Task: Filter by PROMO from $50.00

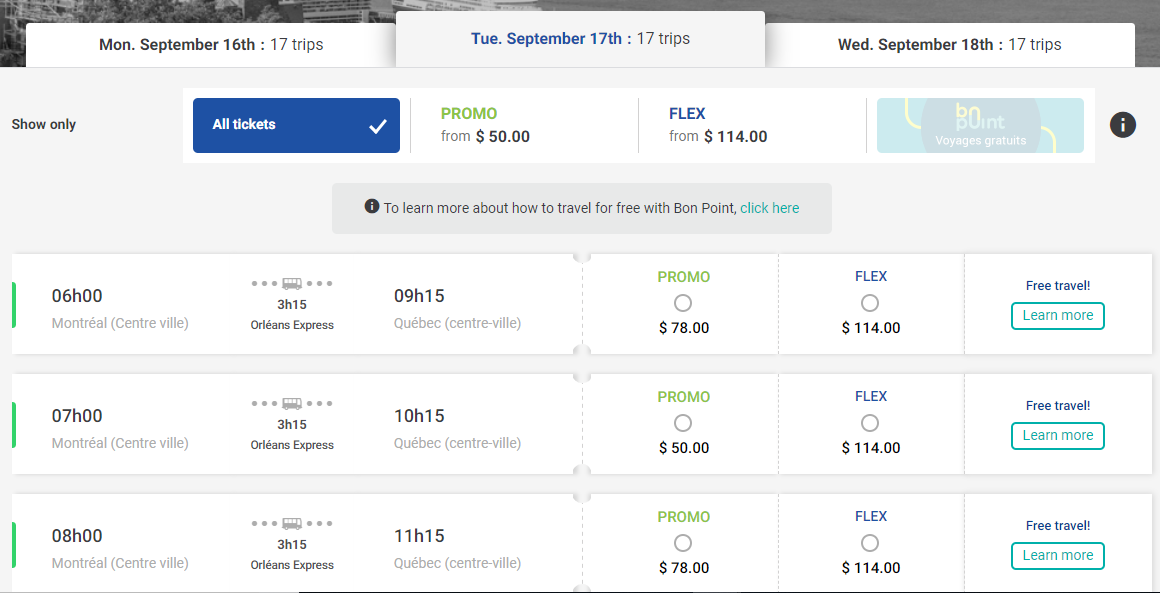Action: (524, 126)
